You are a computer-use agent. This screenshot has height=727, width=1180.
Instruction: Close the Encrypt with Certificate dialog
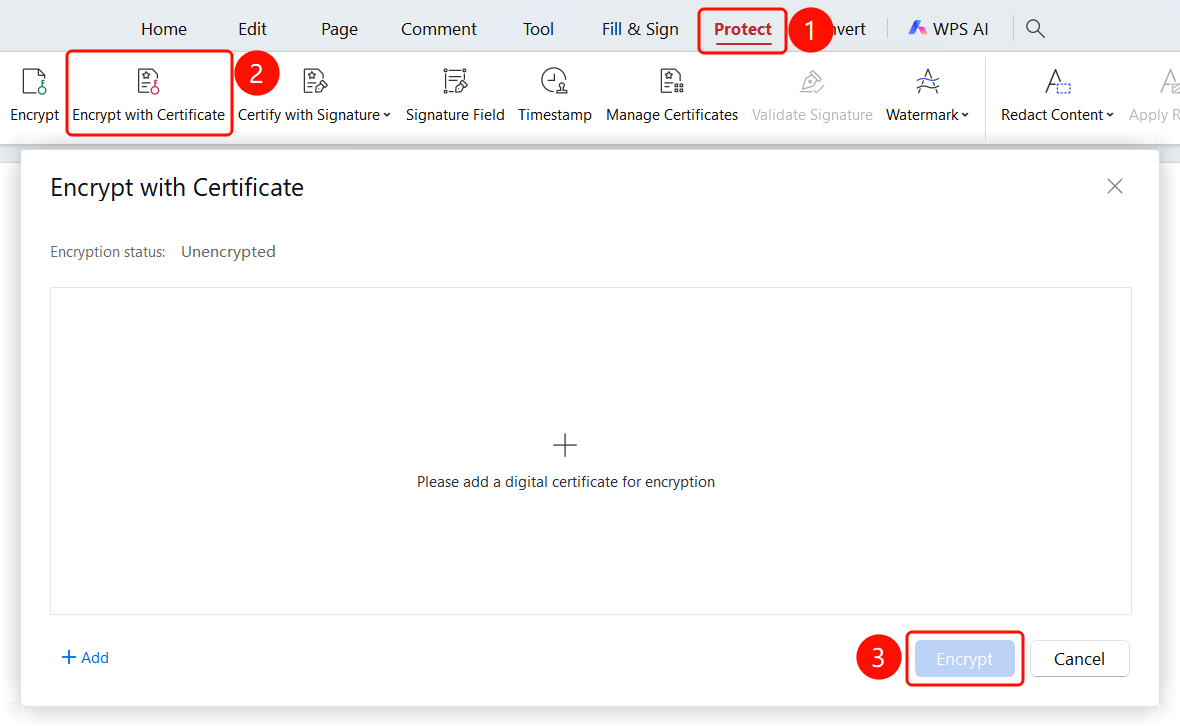[1115, 186]
